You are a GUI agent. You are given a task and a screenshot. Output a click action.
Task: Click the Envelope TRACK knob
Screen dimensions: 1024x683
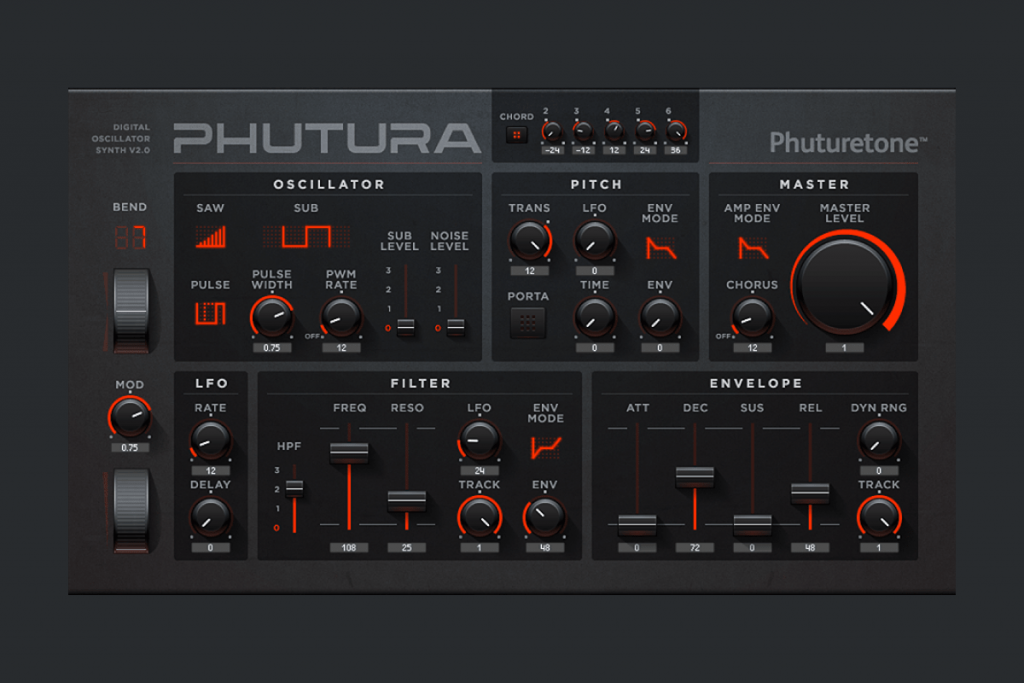point(878,517)
